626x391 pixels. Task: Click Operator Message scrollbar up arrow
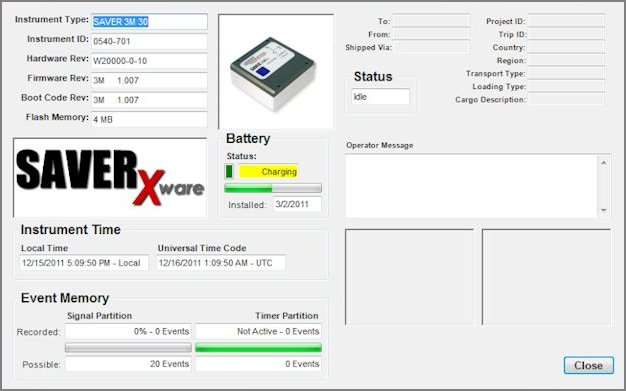(604, 163)
